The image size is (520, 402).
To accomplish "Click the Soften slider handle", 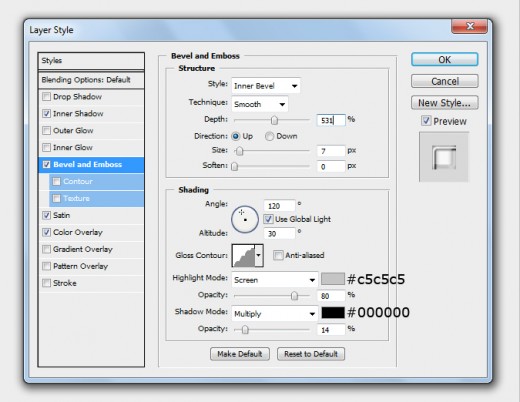I will [235, 166].
